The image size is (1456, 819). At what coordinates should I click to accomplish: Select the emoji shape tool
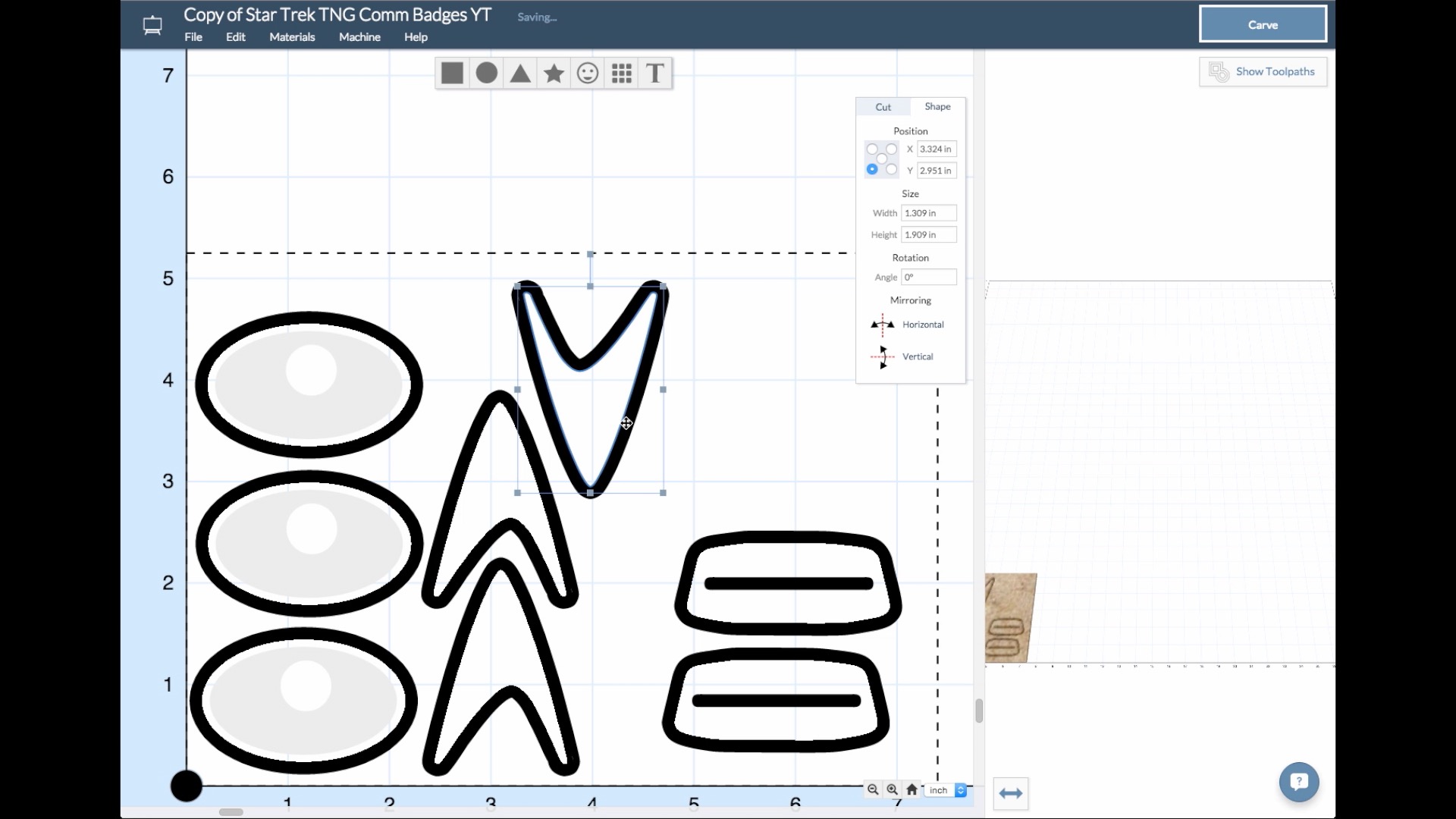coord(587,72)
